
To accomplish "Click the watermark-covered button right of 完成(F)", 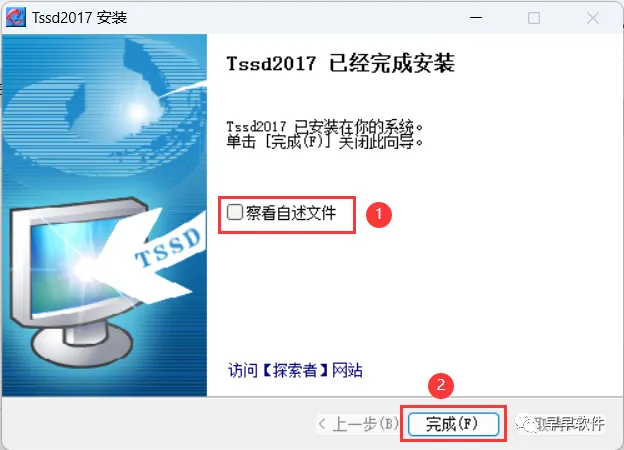I will coord(560,424).
